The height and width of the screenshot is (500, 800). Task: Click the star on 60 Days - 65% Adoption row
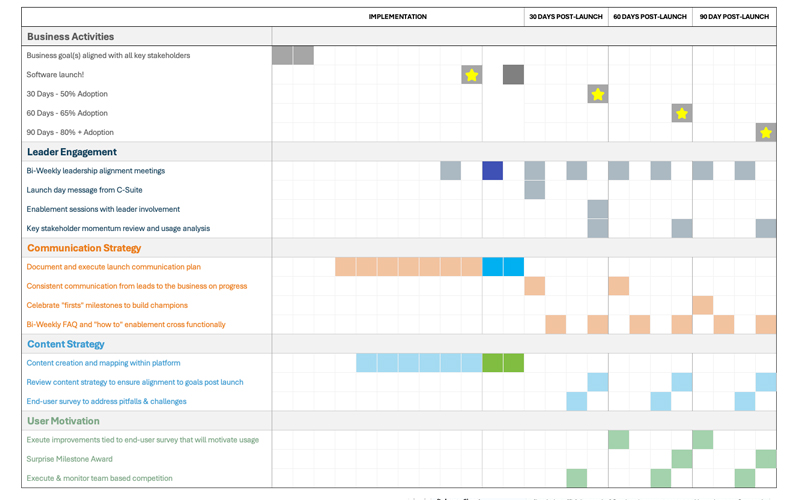pos(682,113)
